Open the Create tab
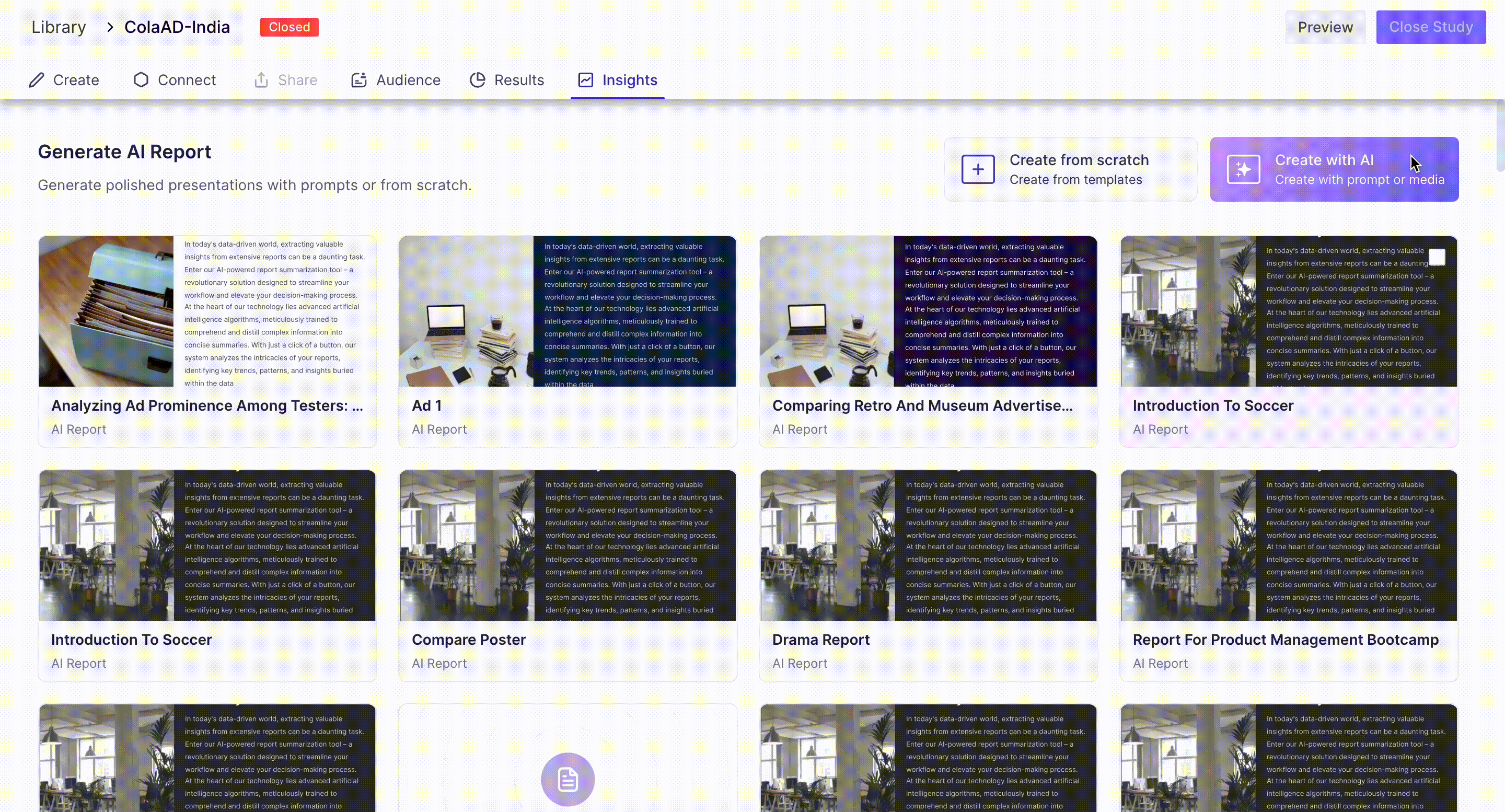The image size is (1505, 812). [64, 80]
